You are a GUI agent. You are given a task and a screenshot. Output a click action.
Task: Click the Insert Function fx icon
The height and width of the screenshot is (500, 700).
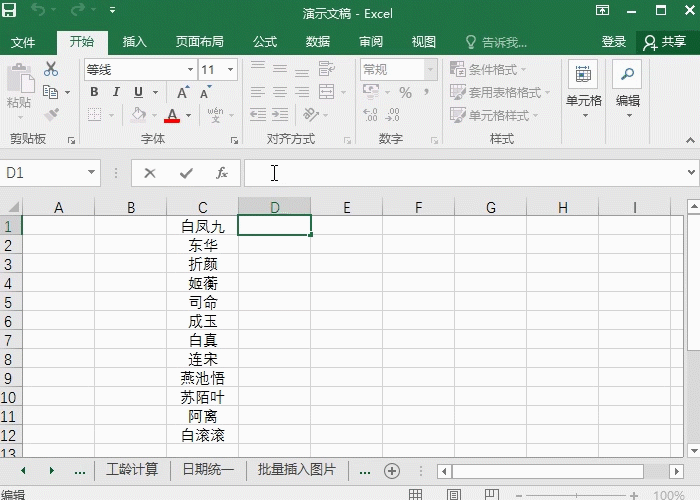pyautogui.click(x=222, y=173)
